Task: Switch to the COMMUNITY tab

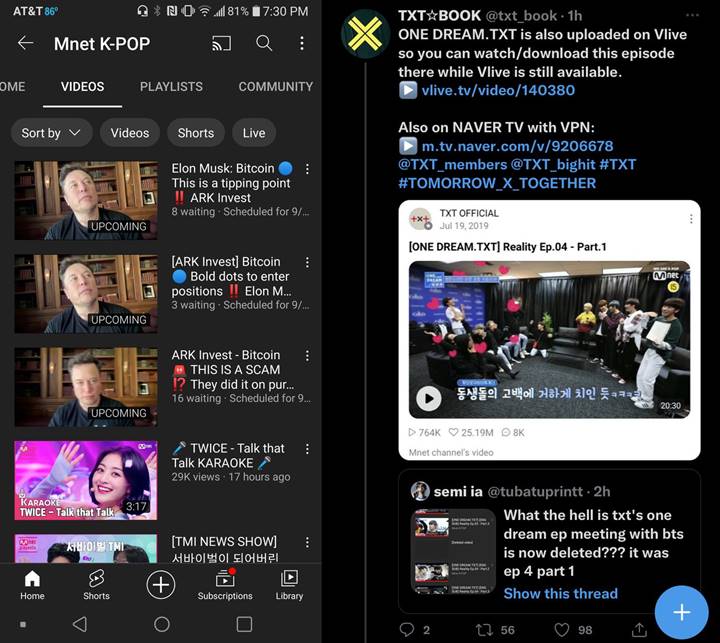Action: (x=276, y=87)
